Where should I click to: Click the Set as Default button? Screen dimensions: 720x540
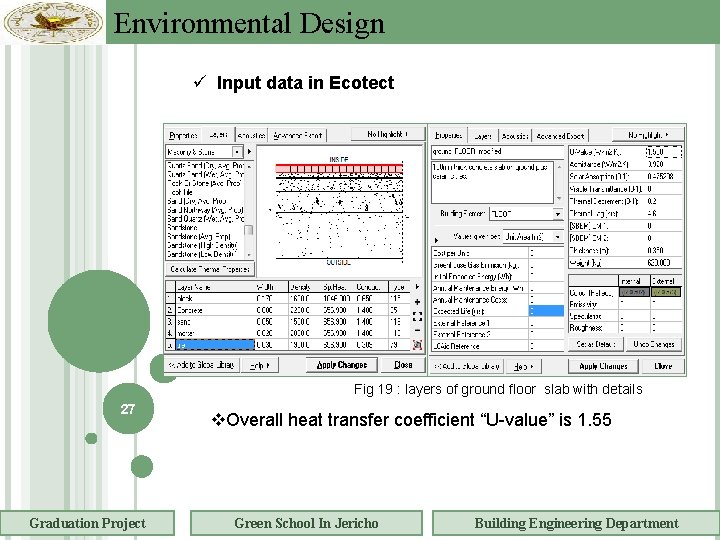click(x=596, y=344)
